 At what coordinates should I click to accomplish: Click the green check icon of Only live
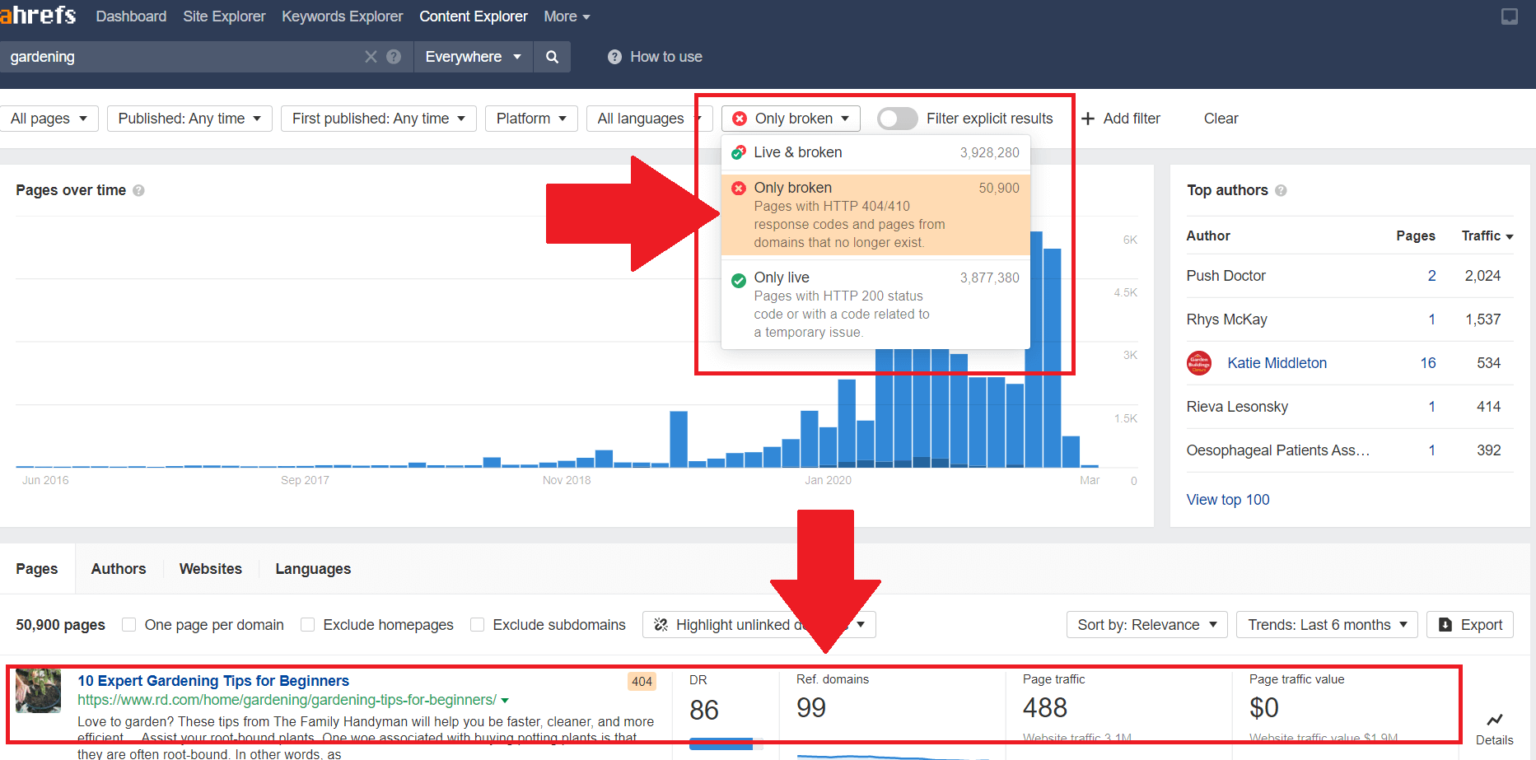(x=738, y=280)
